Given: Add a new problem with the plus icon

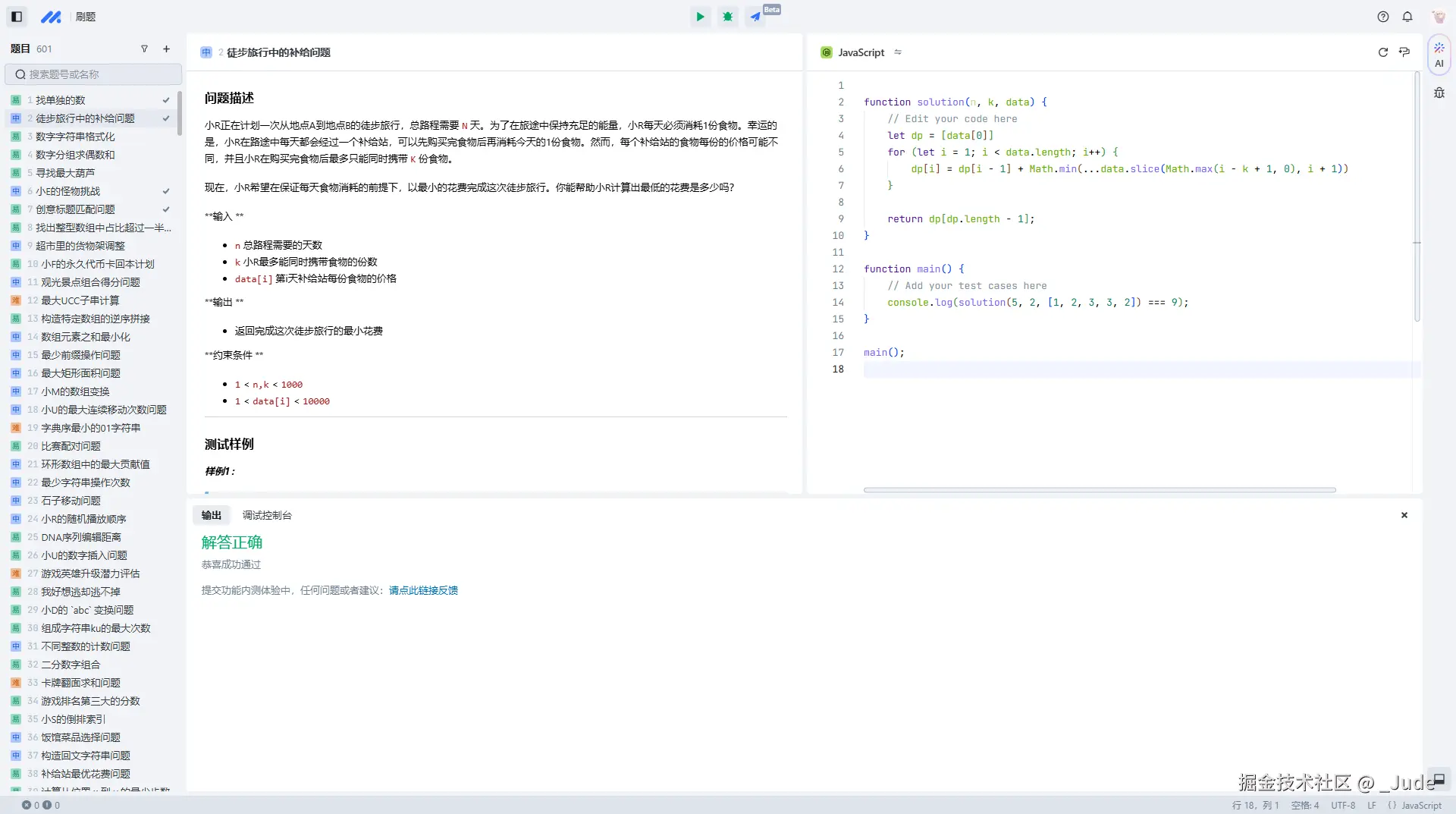Looking at the screenshot, I should 166,49.
